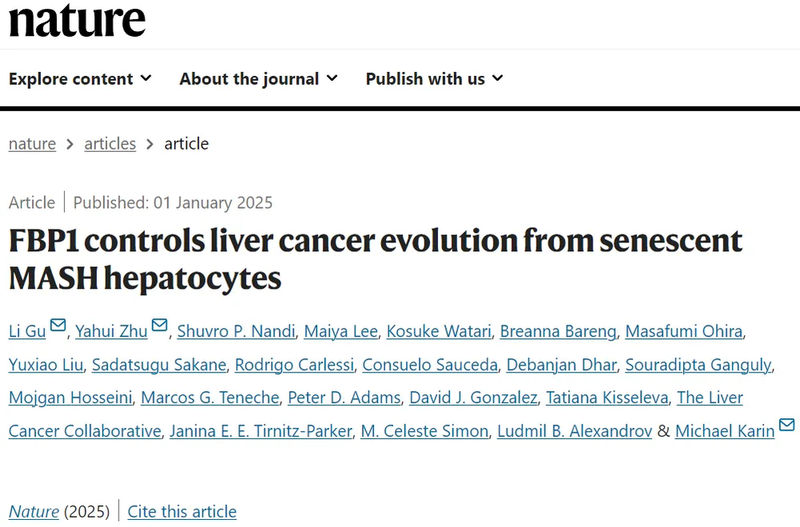Click the email envelope icon next to Michael Karin
The width and height of the screenshot is (800, 527).
tap(787, 425)
